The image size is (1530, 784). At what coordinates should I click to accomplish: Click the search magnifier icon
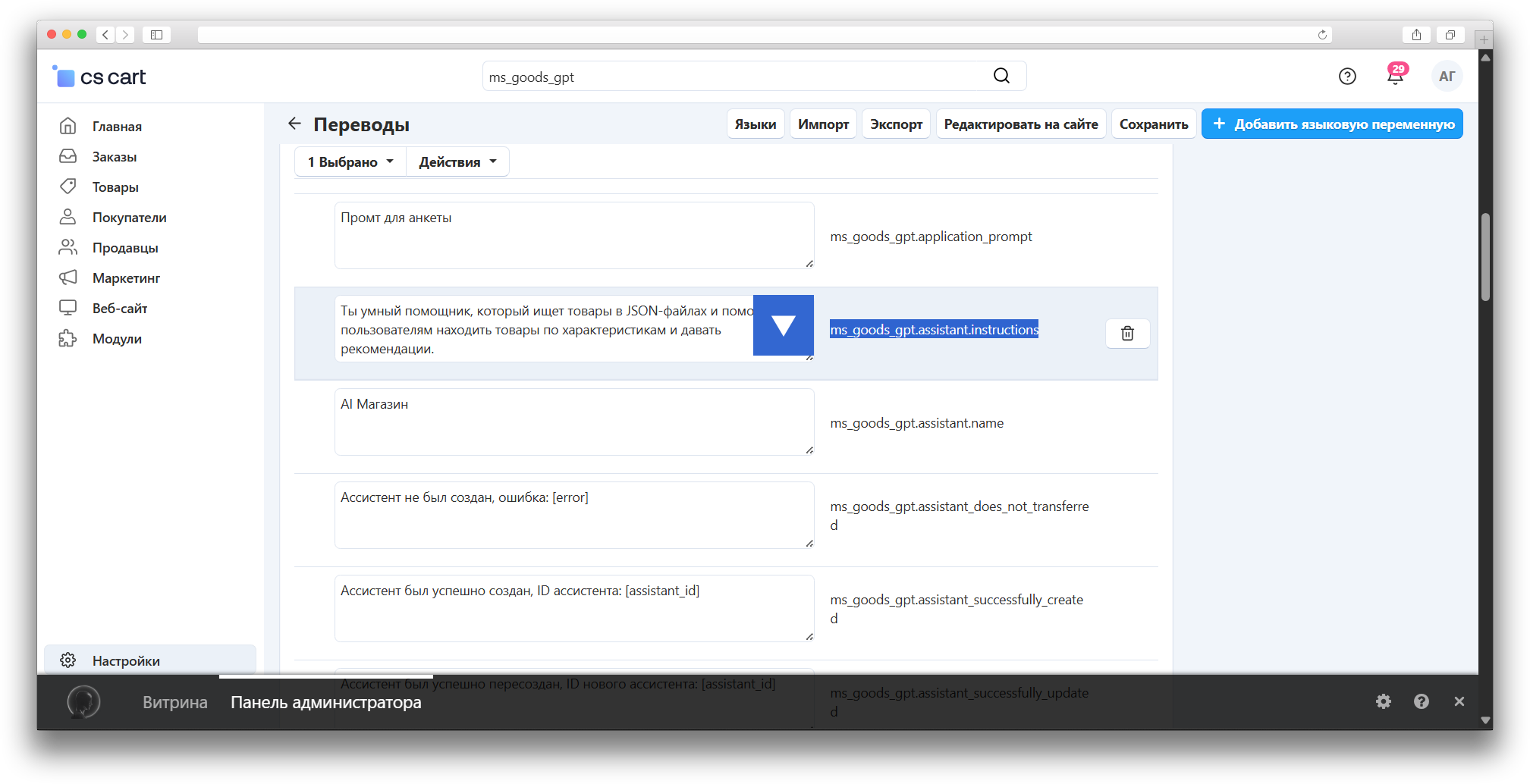point(1001,76)
